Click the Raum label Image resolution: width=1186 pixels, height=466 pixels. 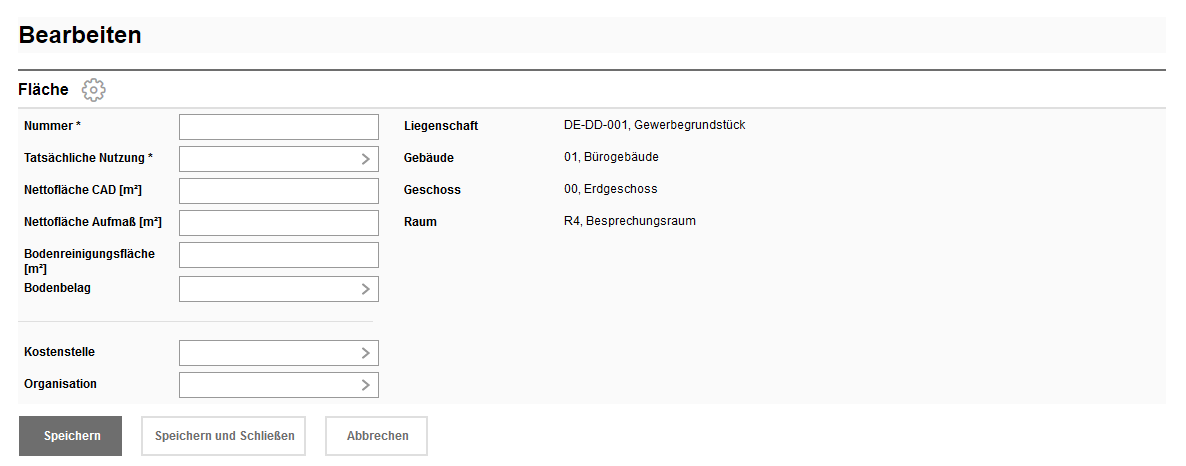coord(421,222)
